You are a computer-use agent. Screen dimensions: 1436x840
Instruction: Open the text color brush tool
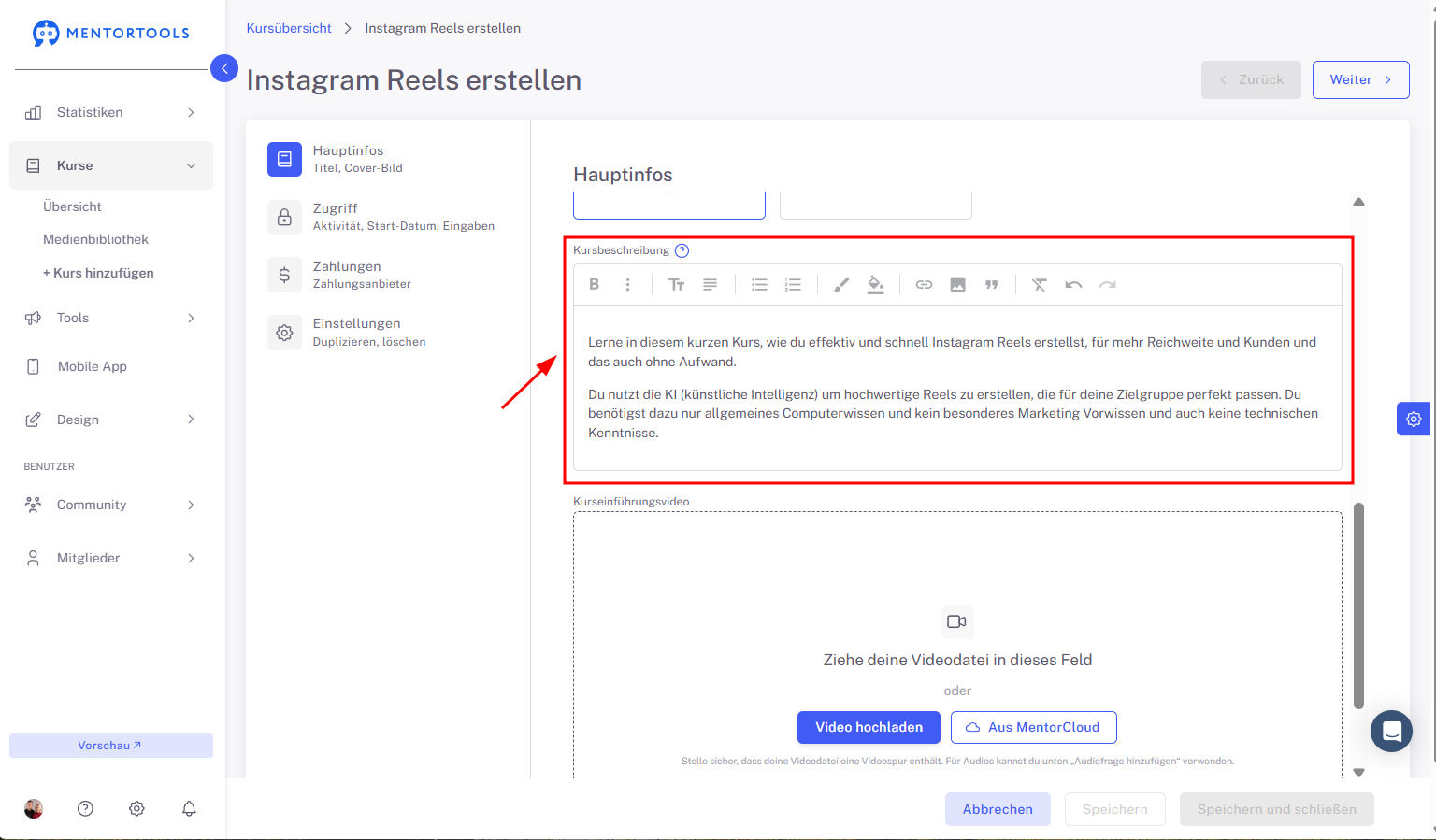[x=841, y=285]
